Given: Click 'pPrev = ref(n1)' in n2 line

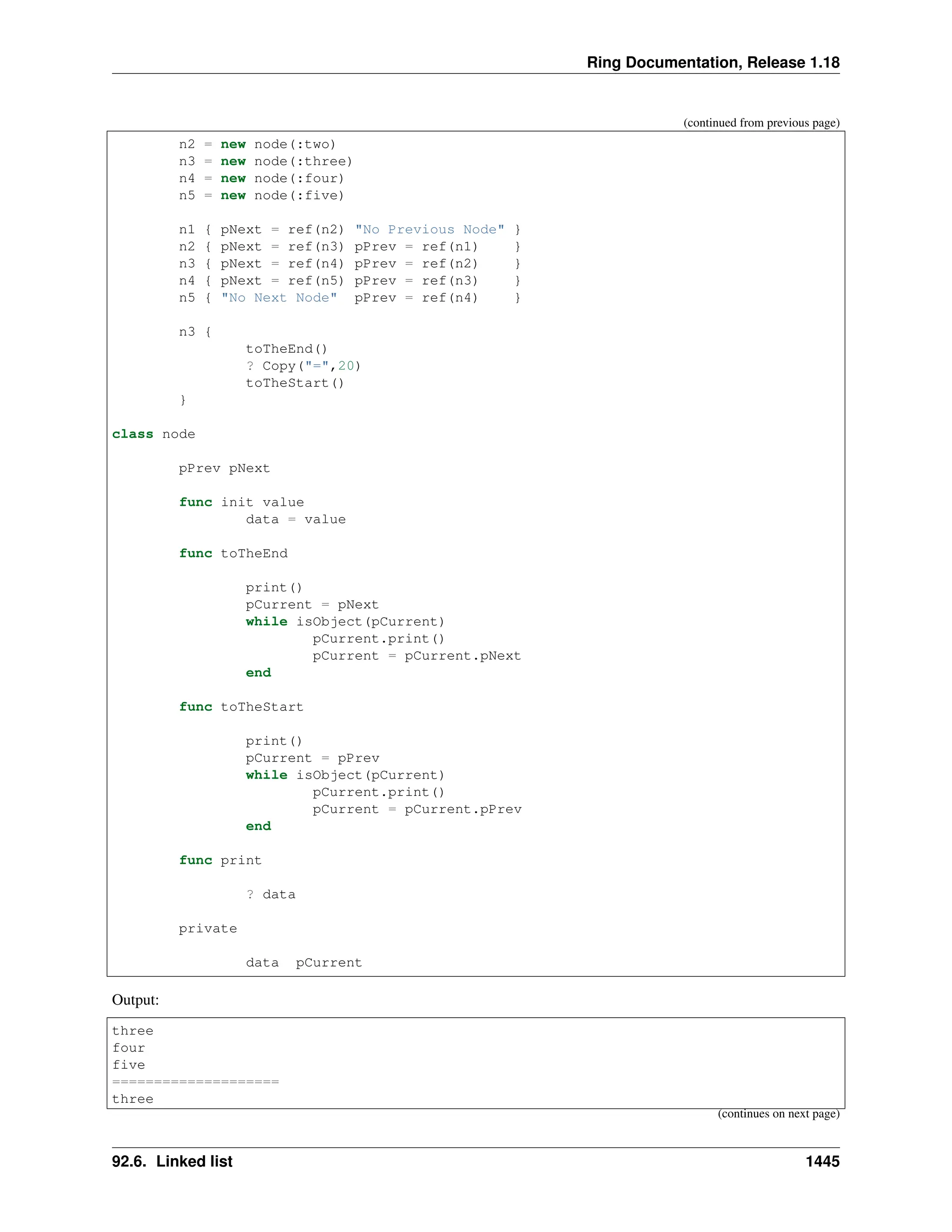Looking at the screenshot, I should click(x=416, y=246).
